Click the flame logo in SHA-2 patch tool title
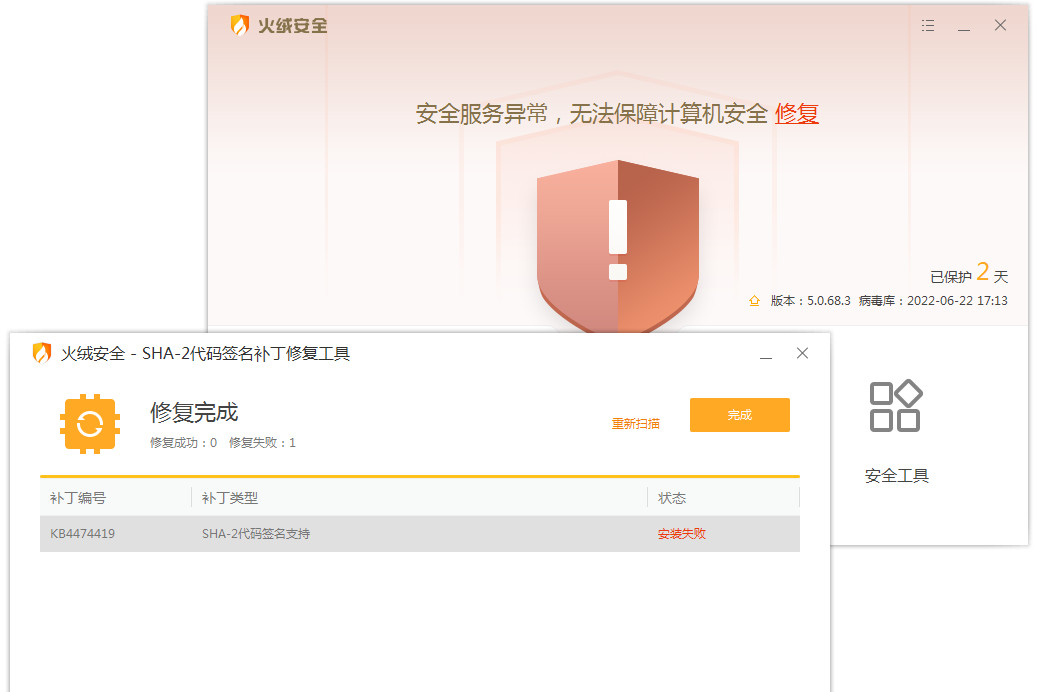Image resolution: width=1052 pixels, height=692 pixels. (42, 353)
